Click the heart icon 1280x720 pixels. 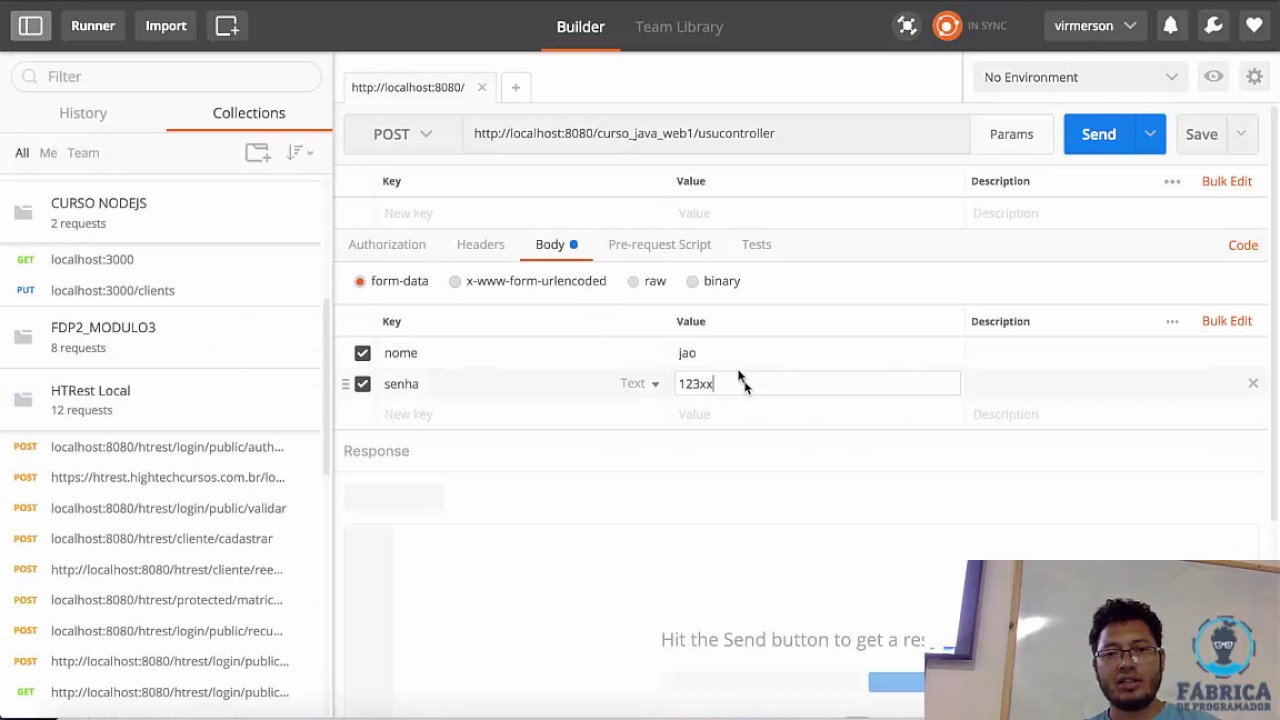pyautogui.click(x=1254, y=26)
